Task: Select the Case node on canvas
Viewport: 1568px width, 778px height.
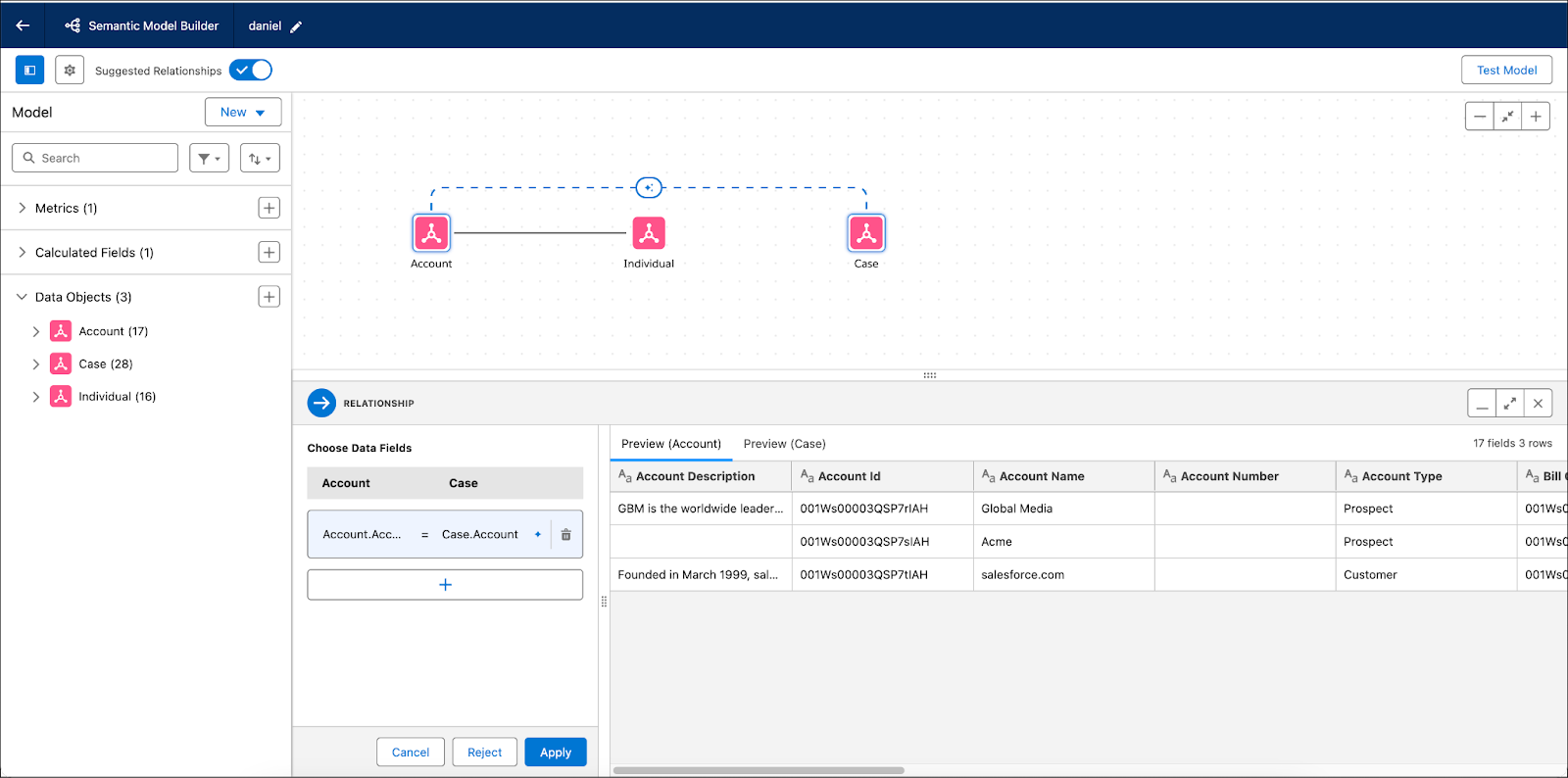Action: [x=866, y=233]
